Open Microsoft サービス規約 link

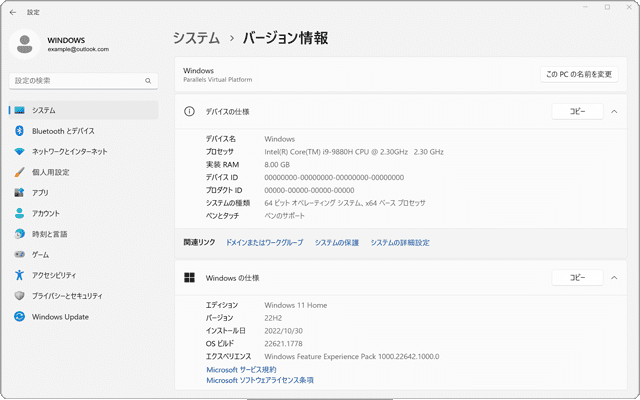pos(241,369)
